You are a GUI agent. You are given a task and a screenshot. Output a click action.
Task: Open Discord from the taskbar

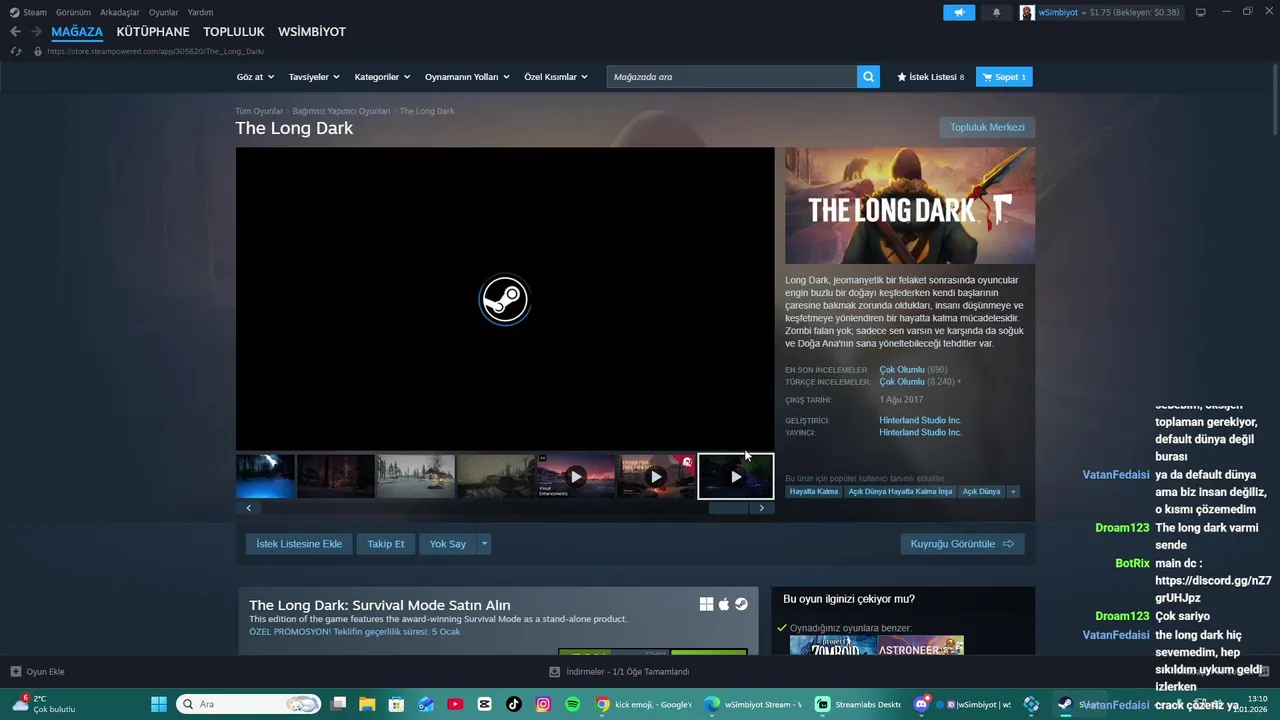[x=921, y=704]
